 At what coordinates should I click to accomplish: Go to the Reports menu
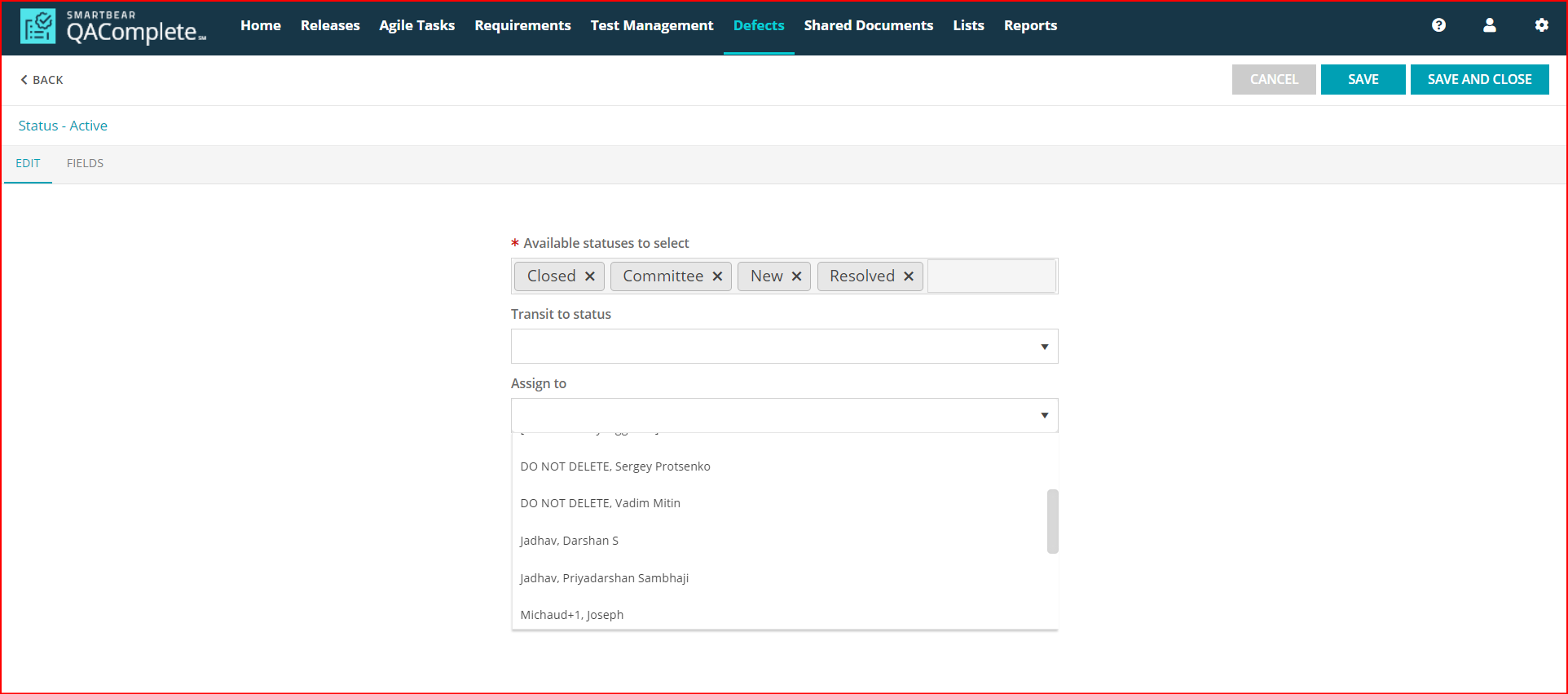tap(1030, 25)
